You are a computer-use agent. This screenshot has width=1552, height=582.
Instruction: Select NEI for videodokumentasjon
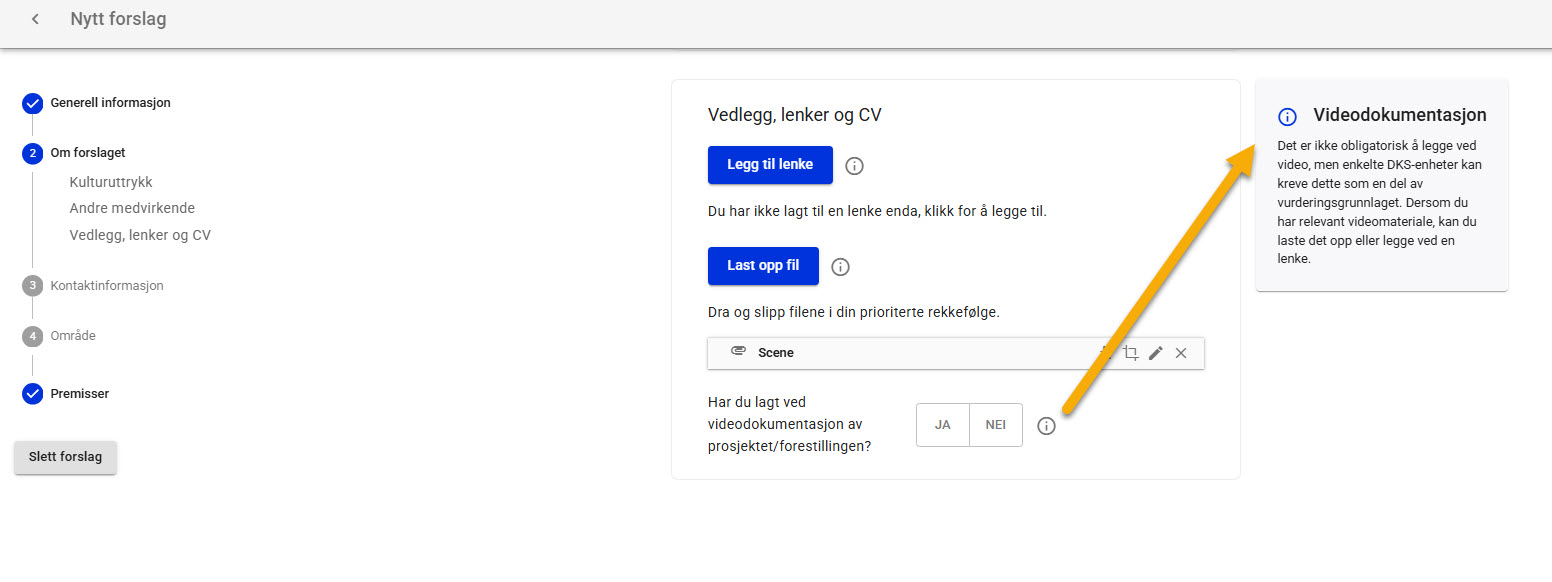click(996, 425)
